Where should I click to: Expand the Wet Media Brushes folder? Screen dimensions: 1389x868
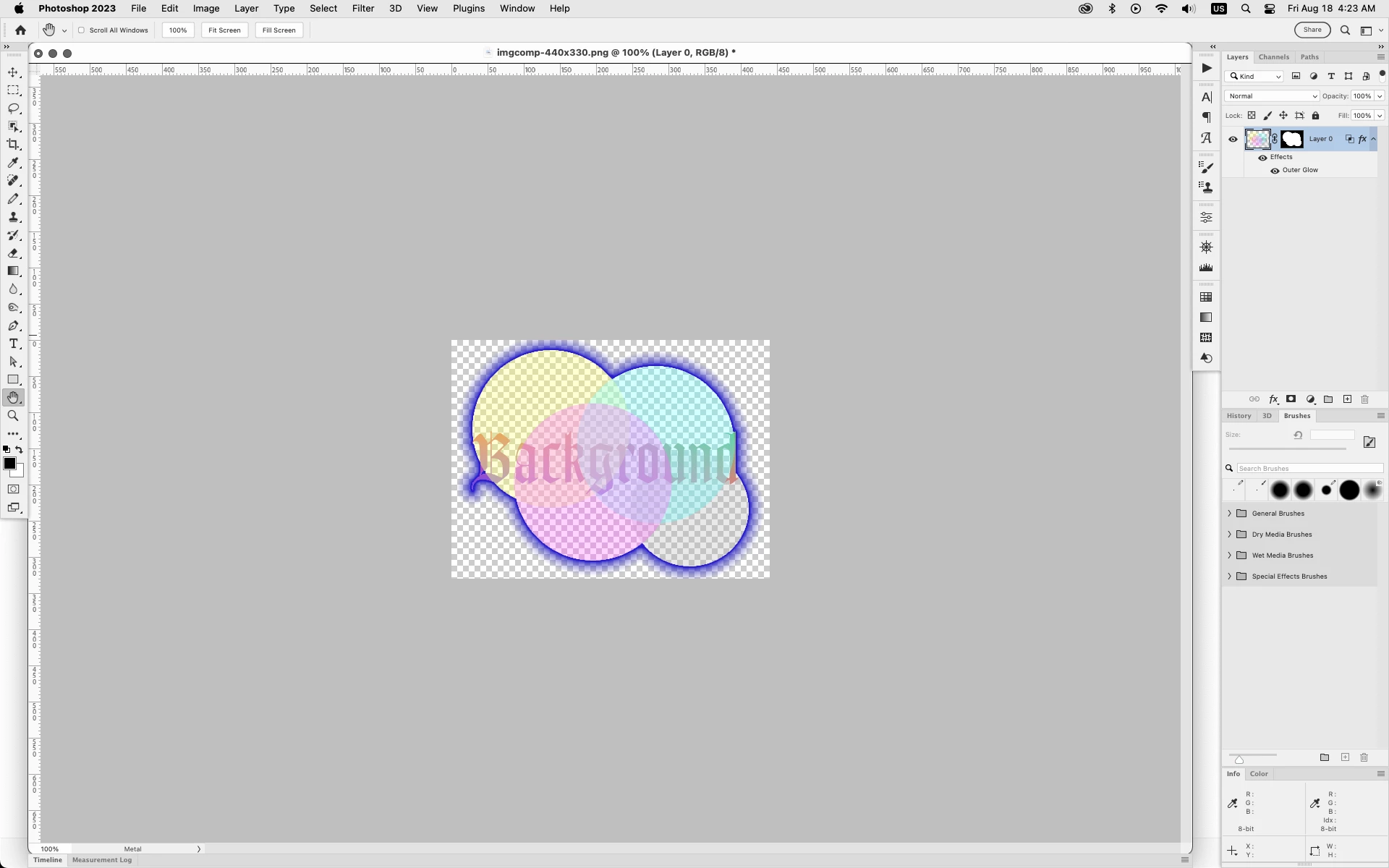click(1229, 556)
